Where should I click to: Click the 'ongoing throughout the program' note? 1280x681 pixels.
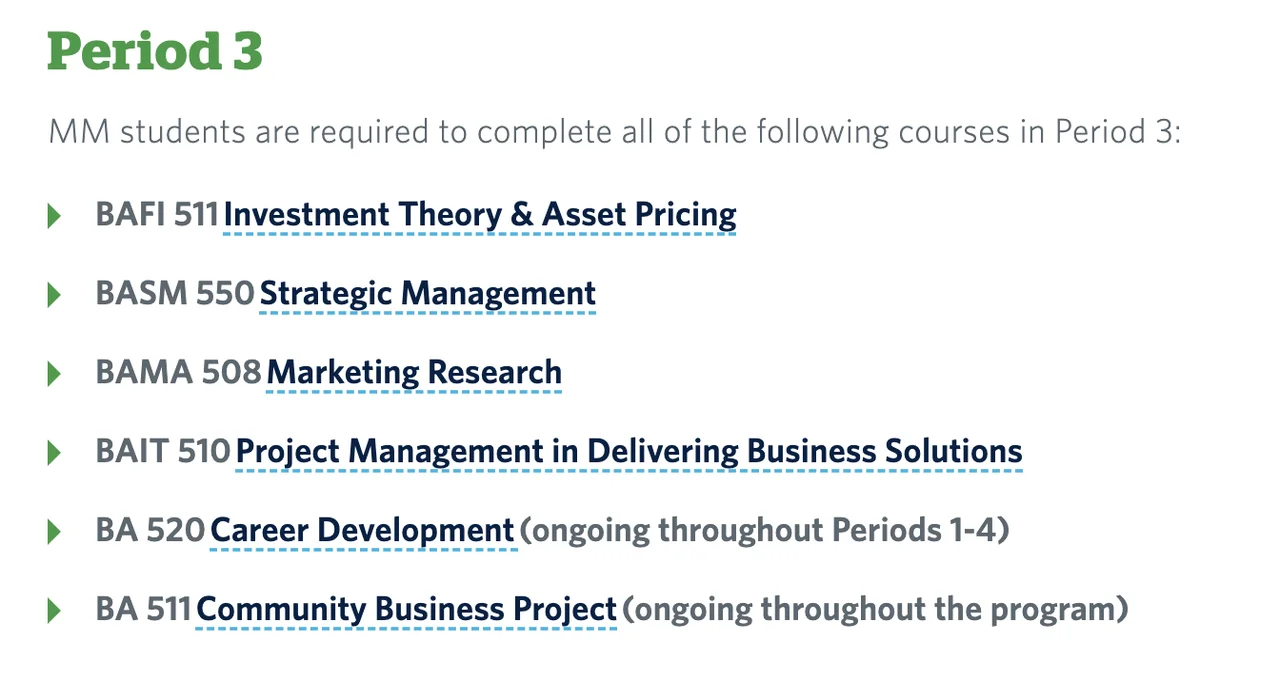pos(875,609)
